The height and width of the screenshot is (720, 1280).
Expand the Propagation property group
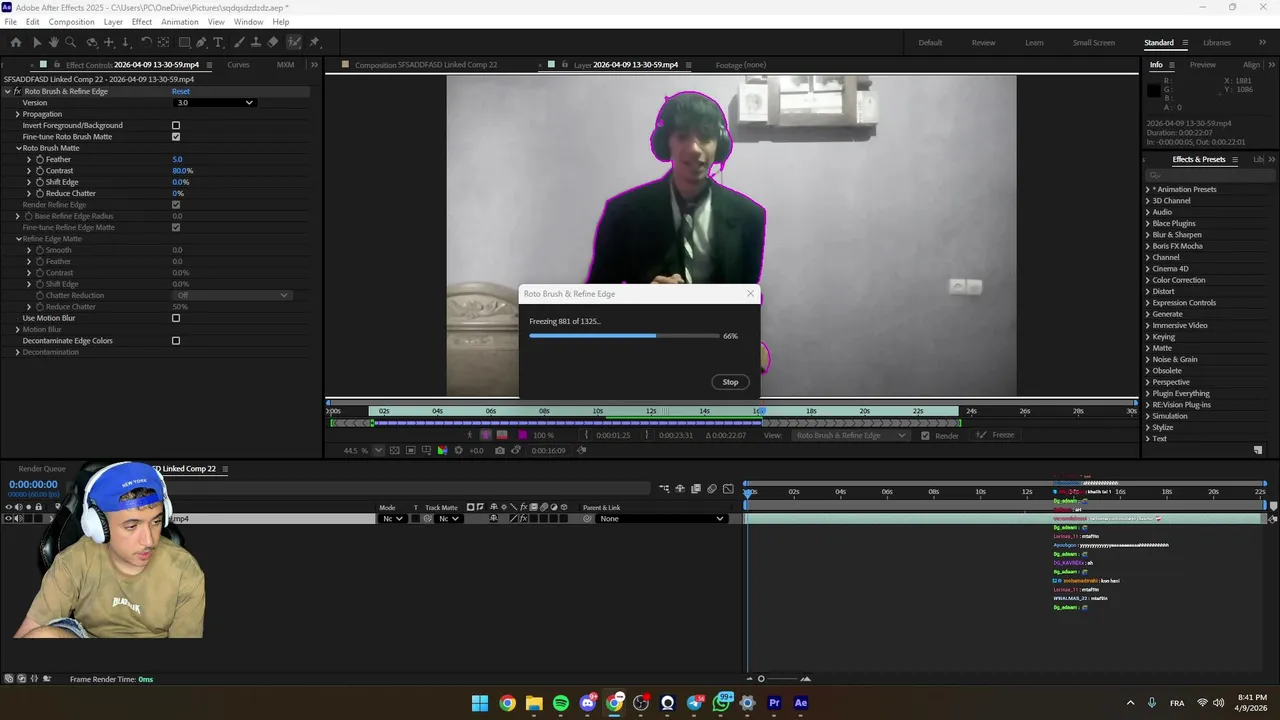point(18,114)
